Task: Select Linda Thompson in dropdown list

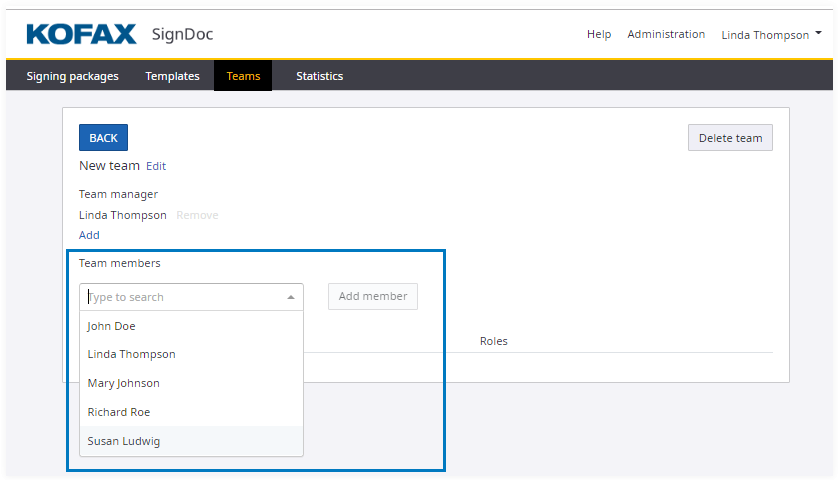Action: pyautogui.click(x=131, y=354)
